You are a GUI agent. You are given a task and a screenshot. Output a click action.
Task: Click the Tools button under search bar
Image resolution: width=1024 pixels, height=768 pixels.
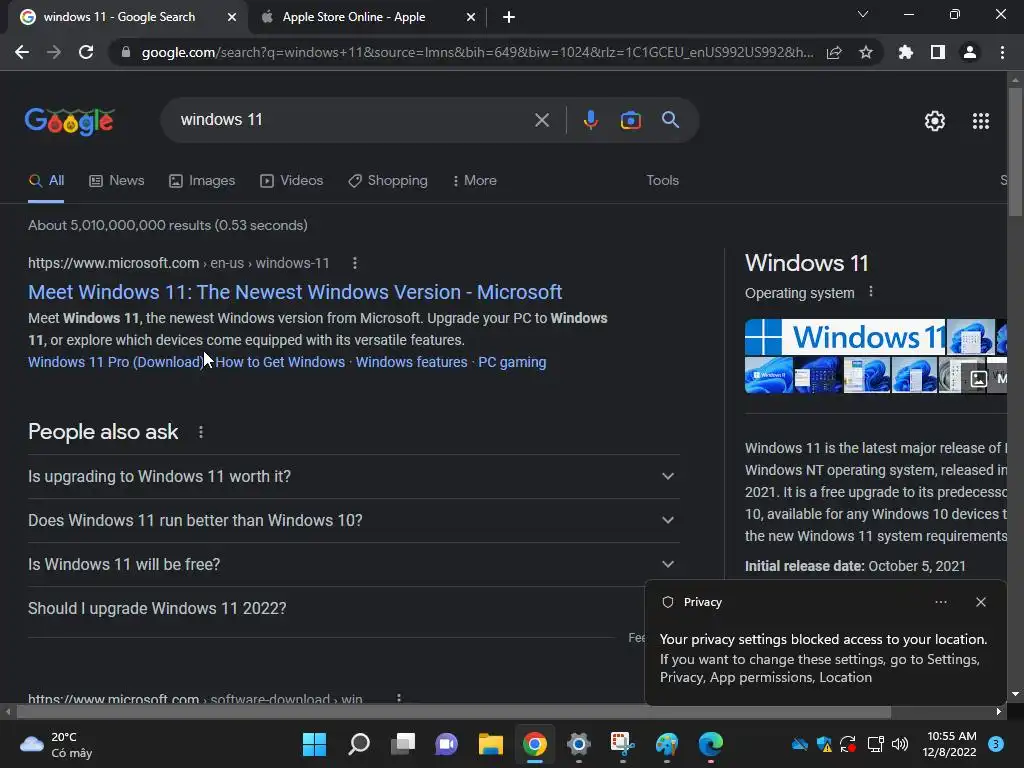662,180
